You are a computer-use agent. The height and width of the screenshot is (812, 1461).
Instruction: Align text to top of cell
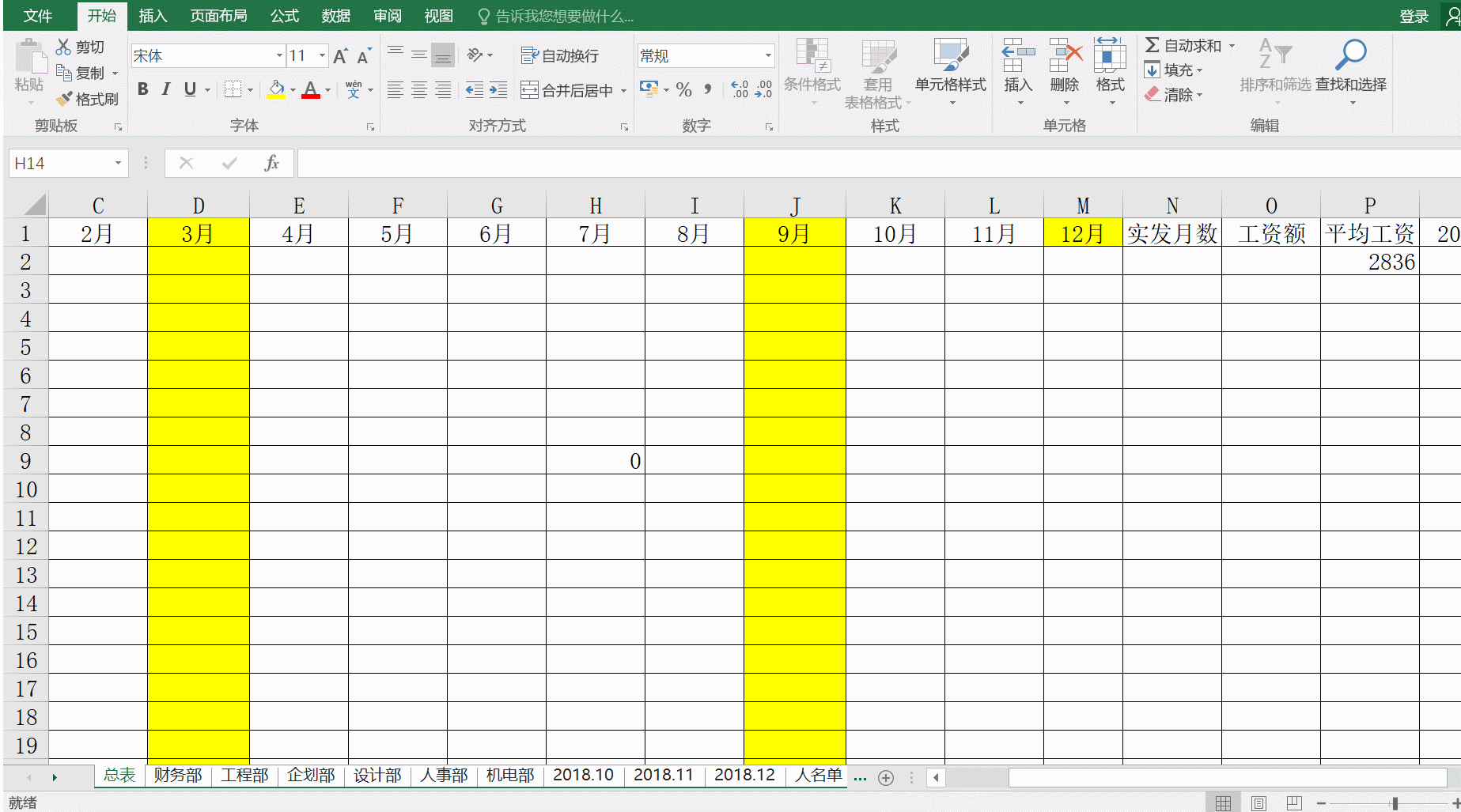[x=396, y=55]
